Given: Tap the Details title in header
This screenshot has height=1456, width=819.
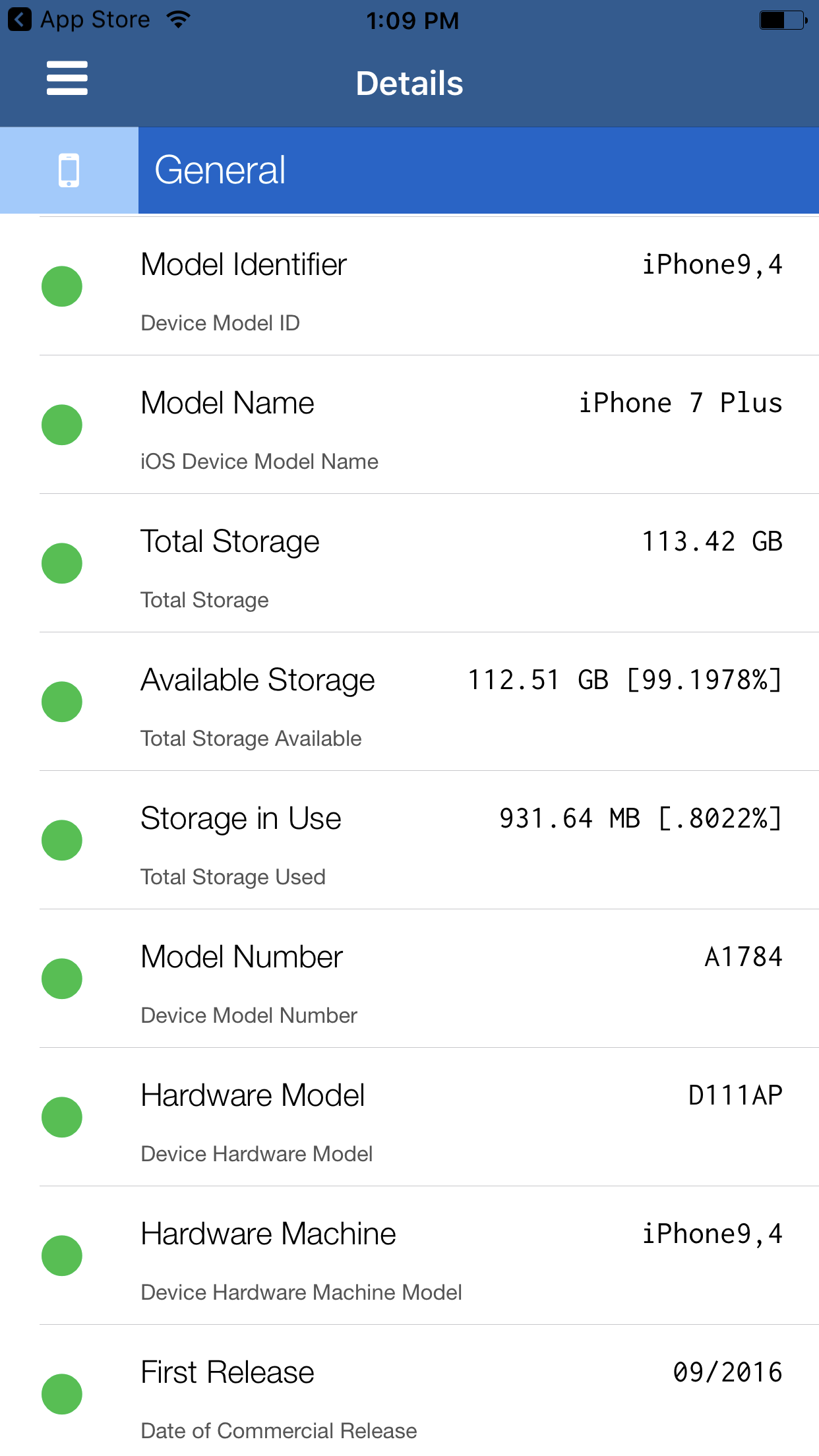Looking at the screenshot, I should (409, 84).
